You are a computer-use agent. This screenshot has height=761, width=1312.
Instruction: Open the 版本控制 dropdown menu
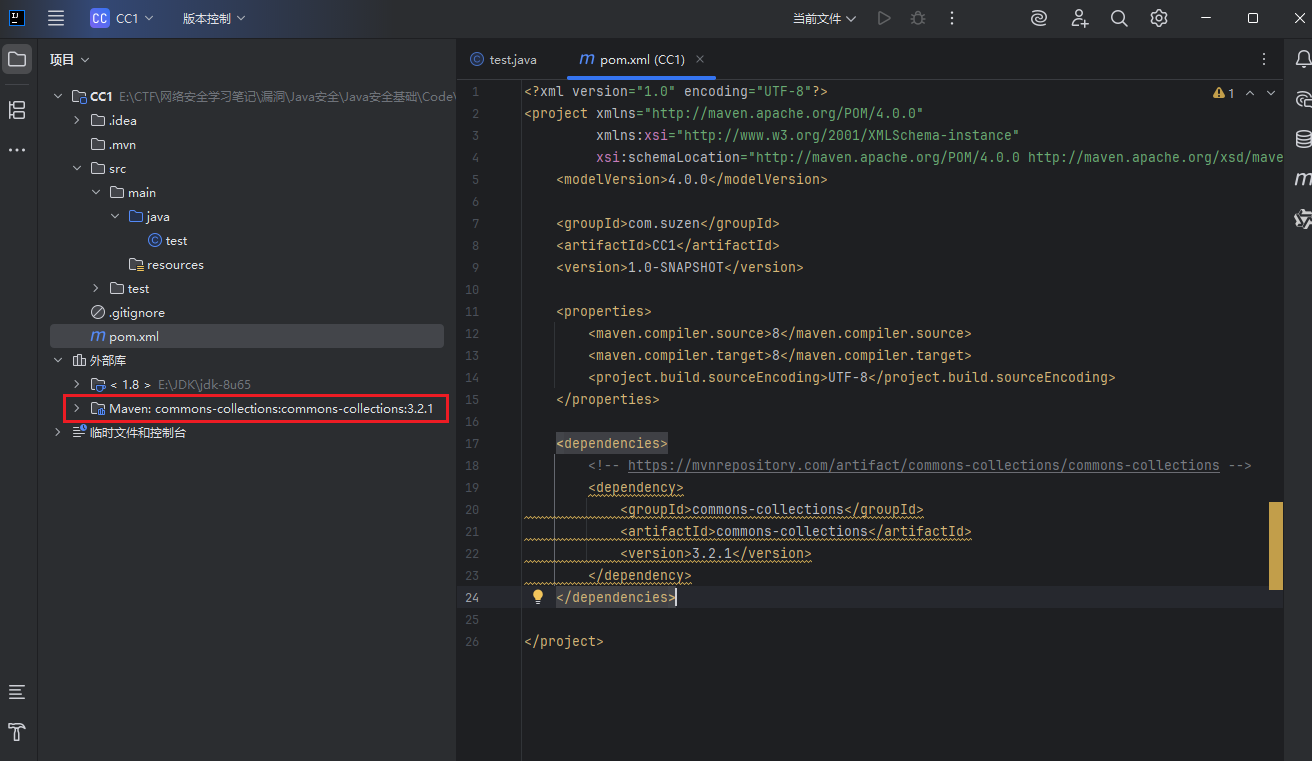pos(213,18)
